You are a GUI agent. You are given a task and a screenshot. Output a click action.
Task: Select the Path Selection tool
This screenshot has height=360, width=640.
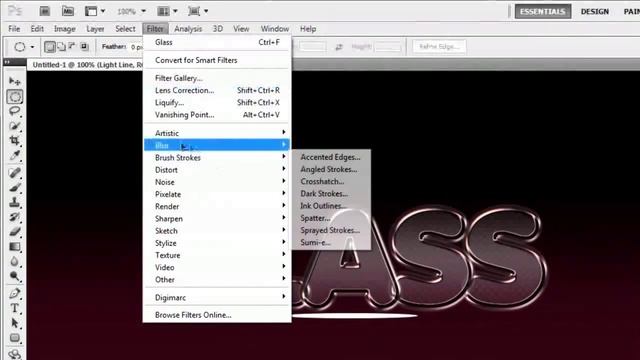click(x=15, y=323)
